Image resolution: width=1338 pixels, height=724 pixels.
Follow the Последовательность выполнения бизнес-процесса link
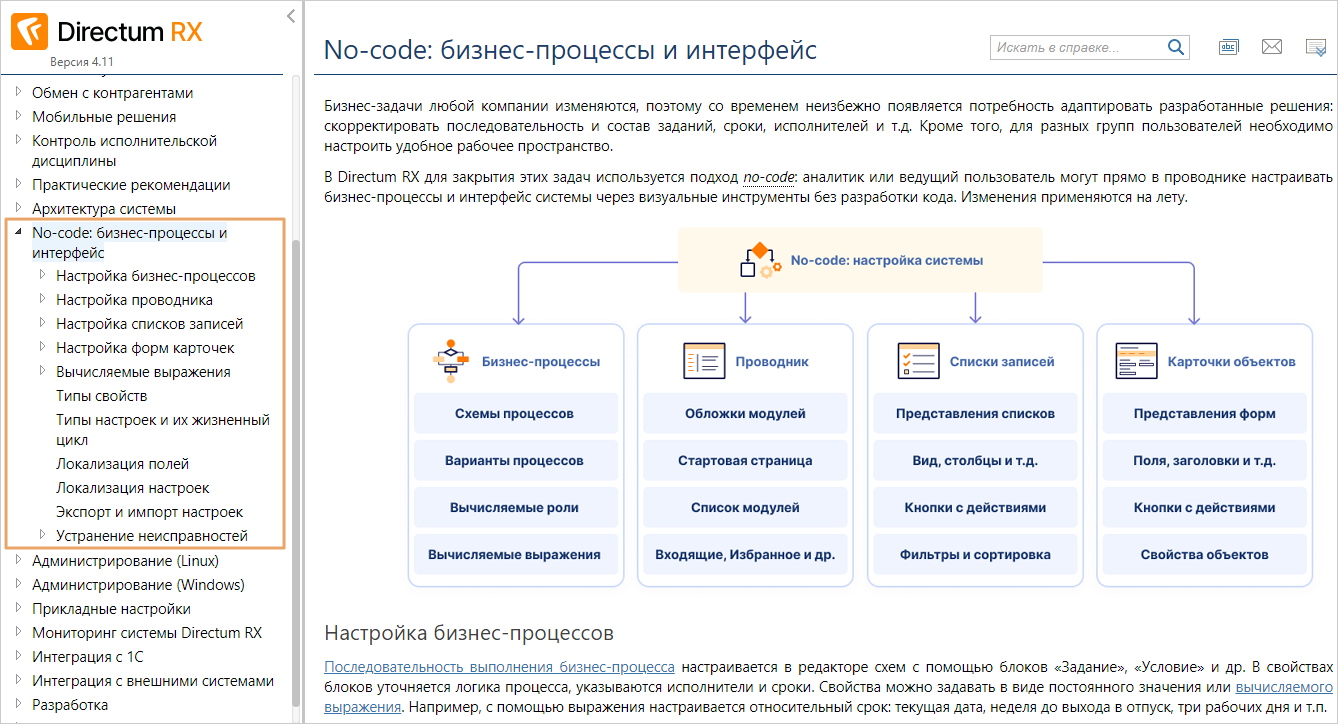tap(499, 667)
